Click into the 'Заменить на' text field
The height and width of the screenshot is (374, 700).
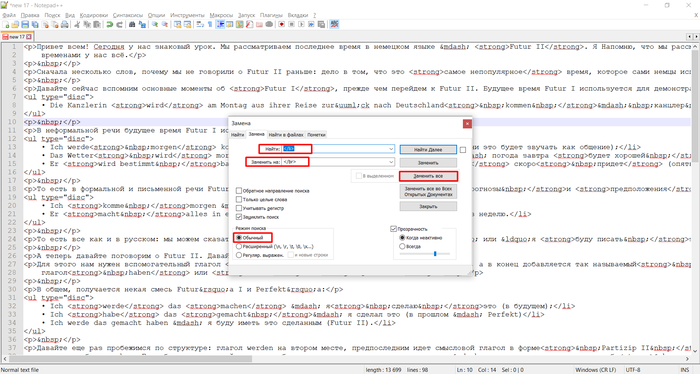click(x=338, y=162)
